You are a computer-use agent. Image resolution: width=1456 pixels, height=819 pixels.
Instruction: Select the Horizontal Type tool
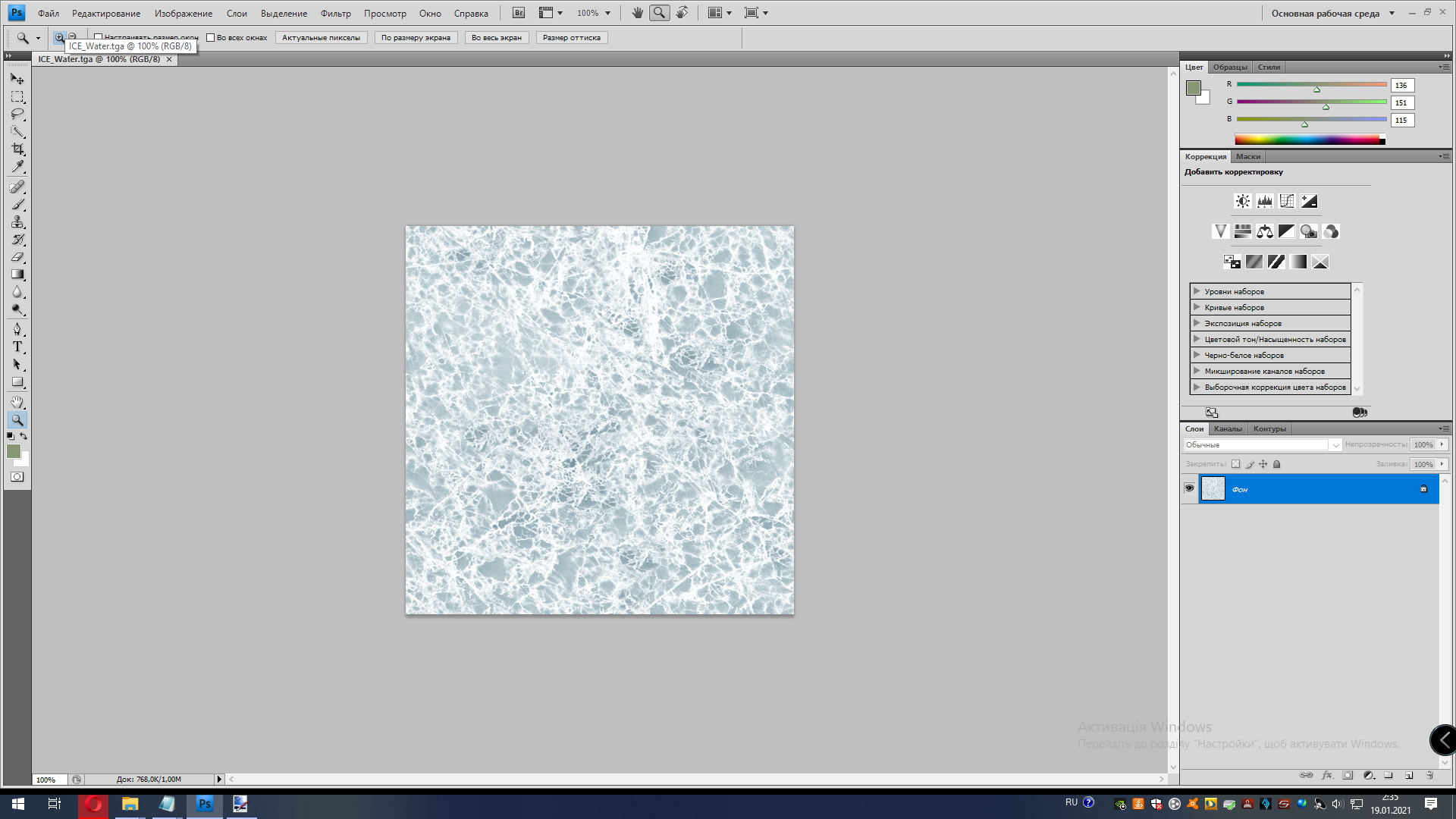17,347
